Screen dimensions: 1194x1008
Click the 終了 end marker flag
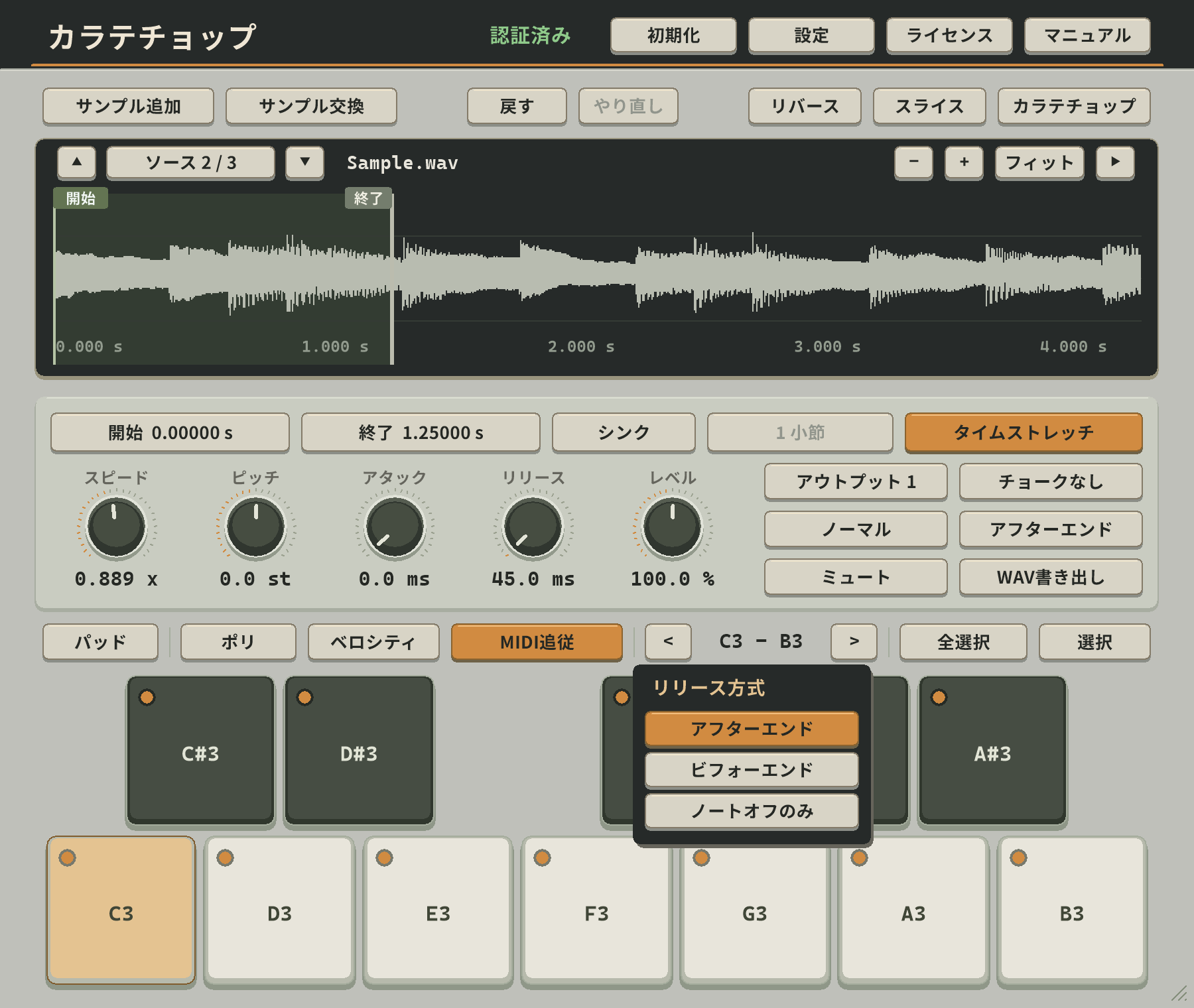[368, 198]
